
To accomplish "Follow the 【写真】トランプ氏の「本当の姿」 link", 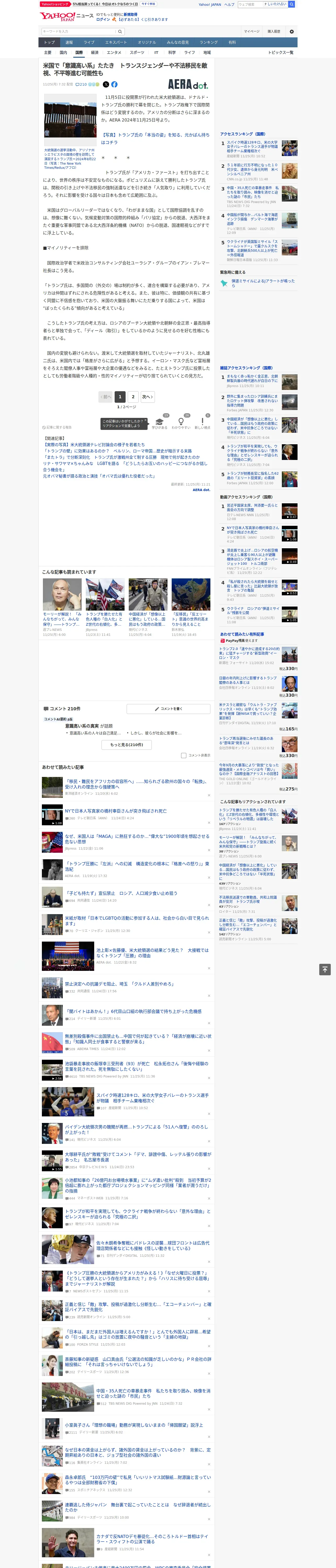I will (155, 139).
